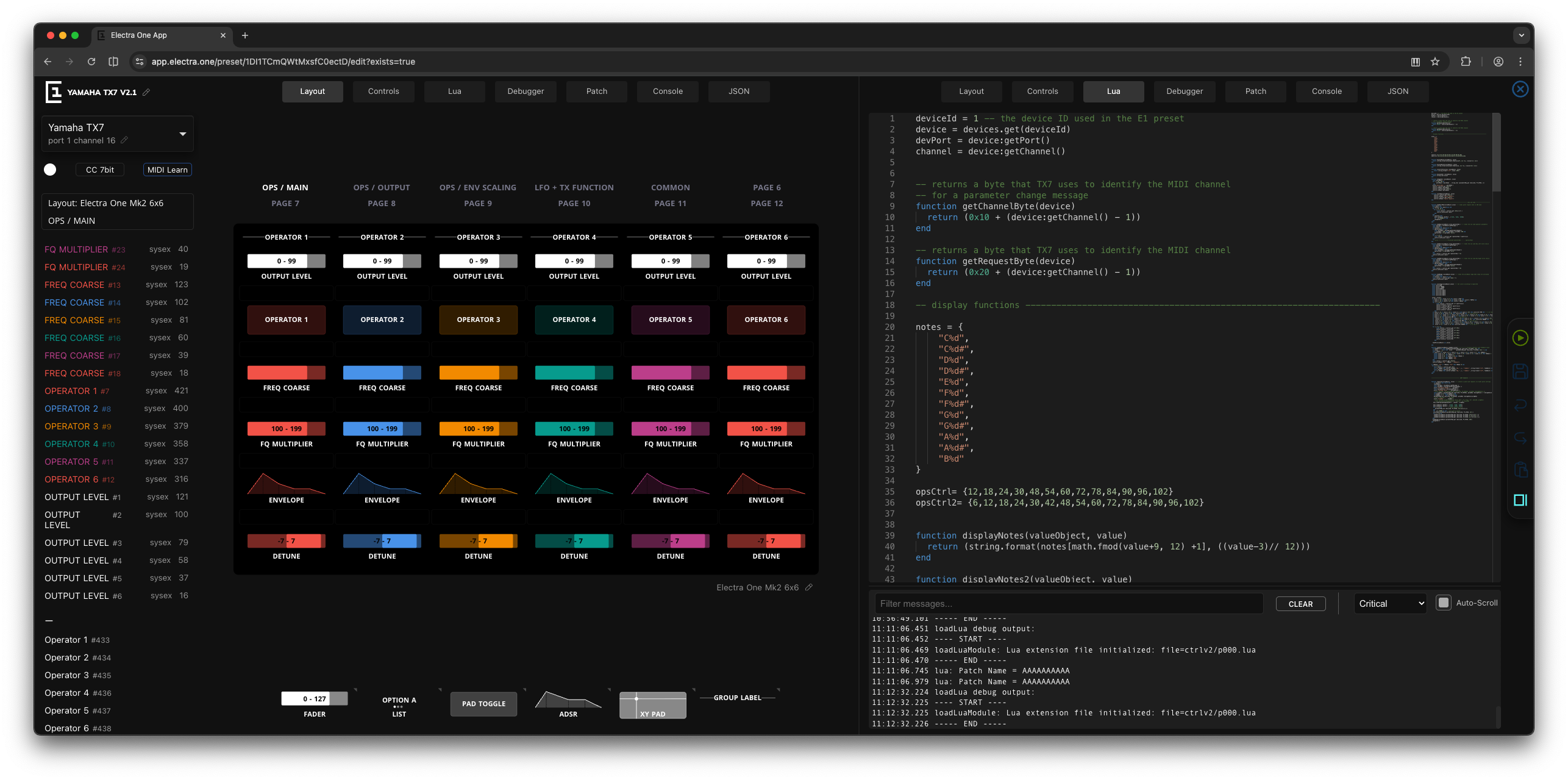Select the right panel Patch tab
Image resolution: width=1568 pixels, height=780 pixels.
[1255, 91]
